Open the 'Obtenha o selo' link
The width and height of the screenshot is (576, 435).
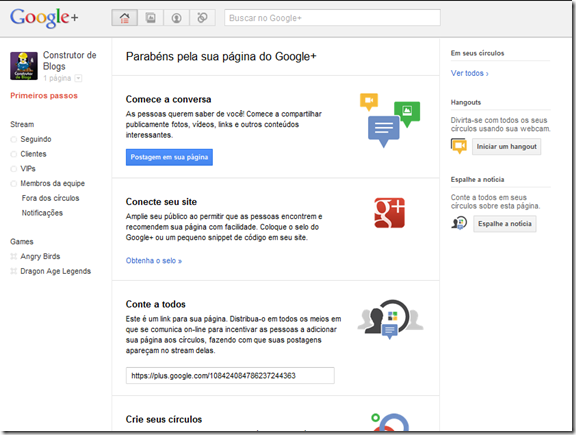point(154,261)
